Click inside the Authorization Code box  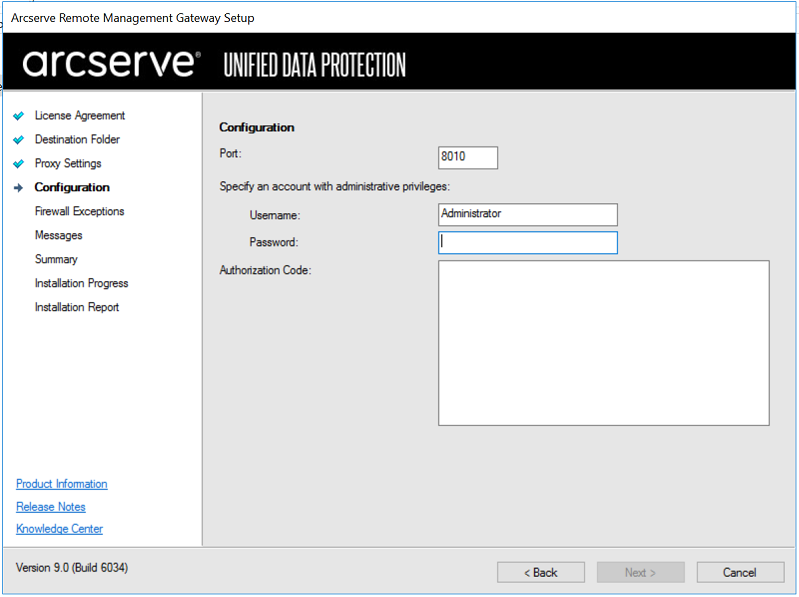pos(604,343)
